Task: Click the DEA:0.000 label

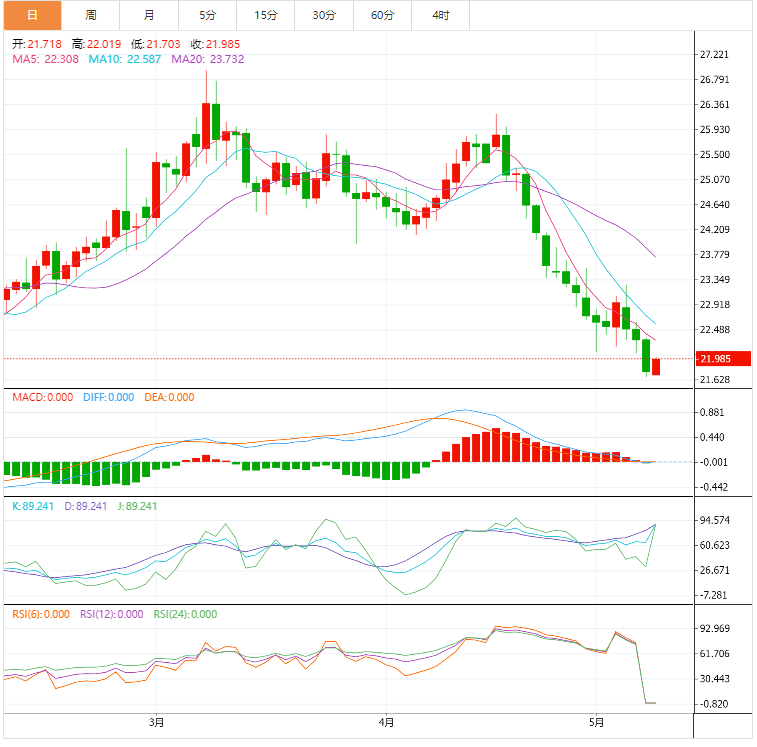Action: point(169,397)
